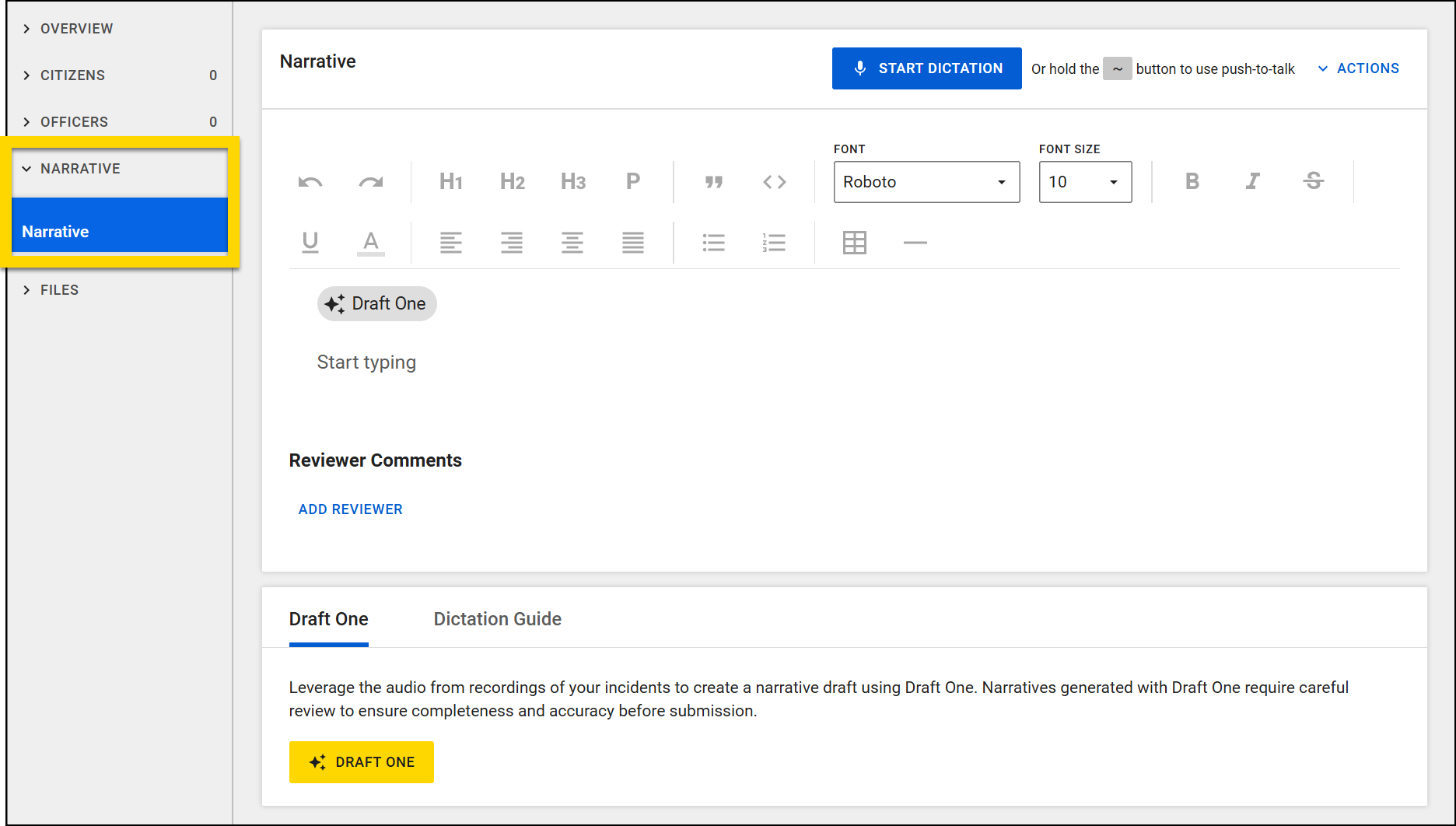This screenshot has width=1456, height=826.
Task: Click the Start Dictation button
Action: [926, 68]
